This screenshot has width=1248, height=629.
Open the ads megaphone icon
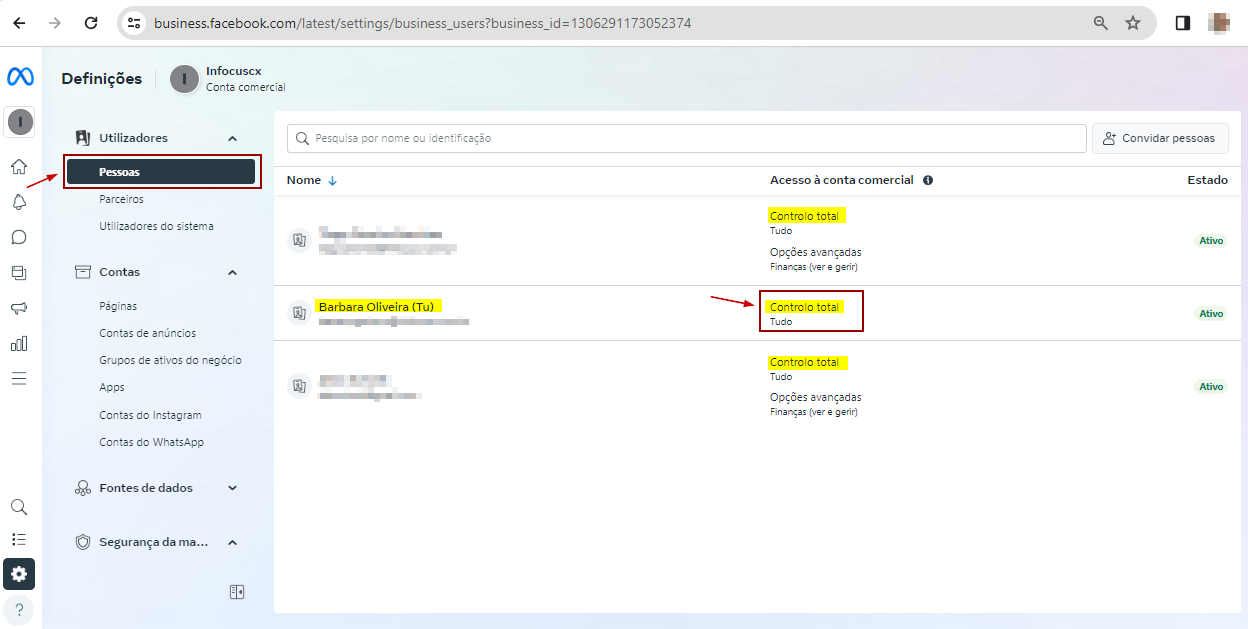pyautogui.click(x=19, y=308)
